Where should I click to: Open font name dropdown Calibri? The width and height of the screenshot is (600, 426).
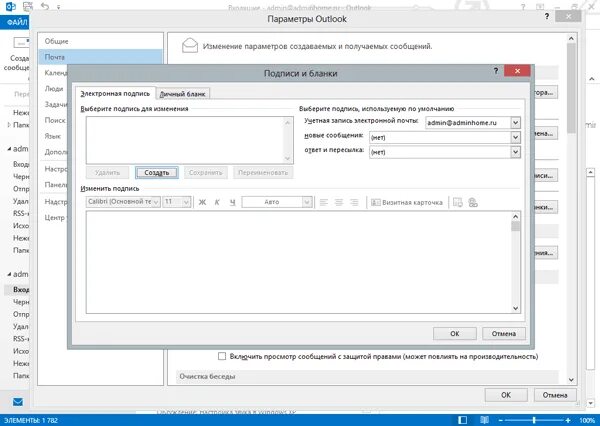point(156,202)
